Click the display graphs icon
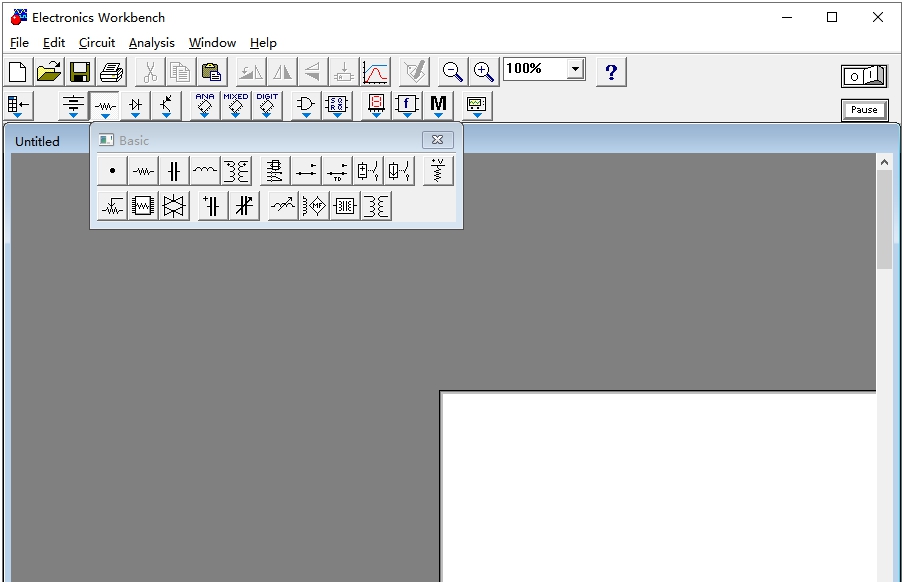The width and height of the screenshot is (904, 582). pos(375,72)
